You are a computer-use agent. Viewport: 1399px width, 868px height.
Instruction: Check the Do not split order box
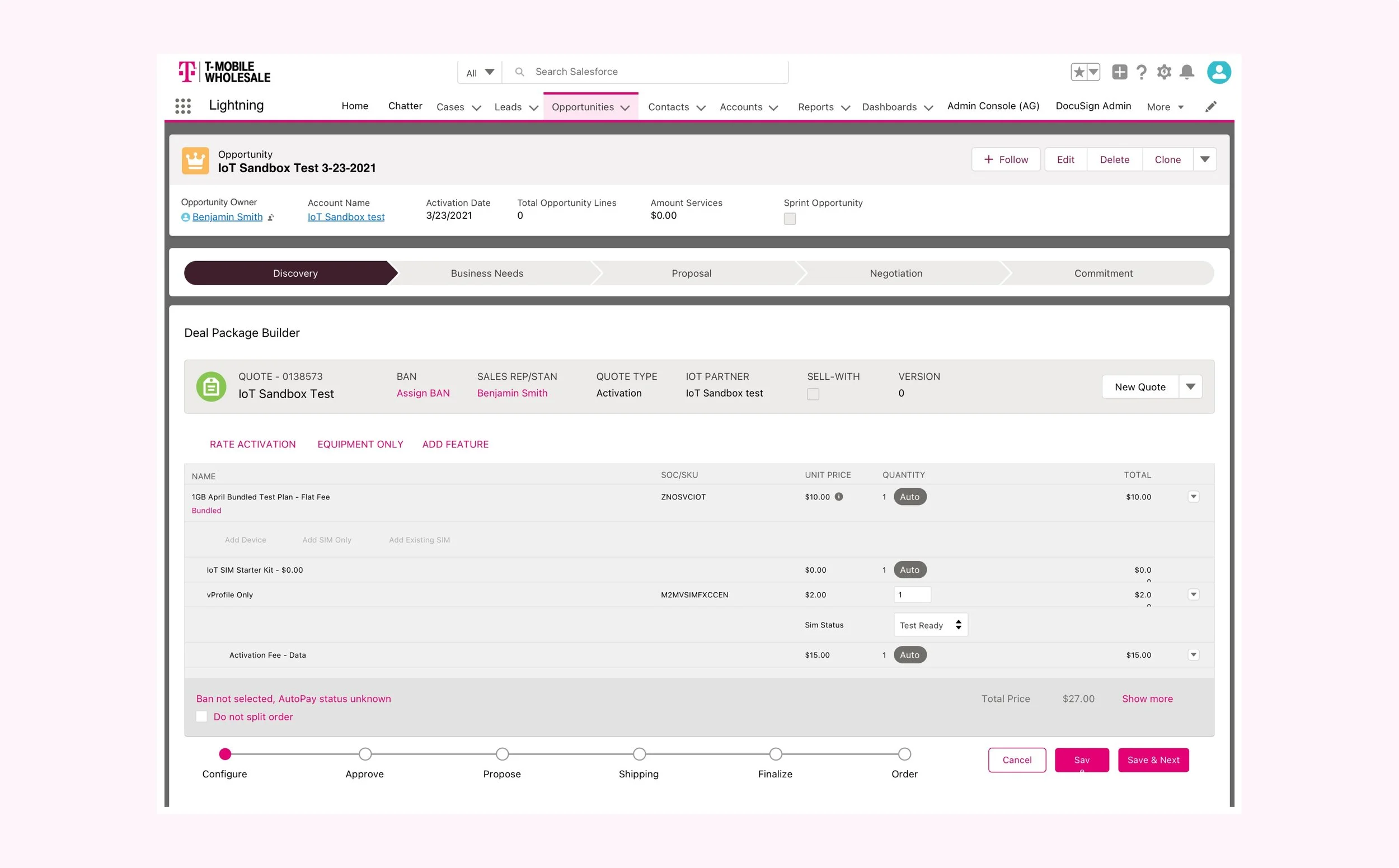click(x=201, y=716)
